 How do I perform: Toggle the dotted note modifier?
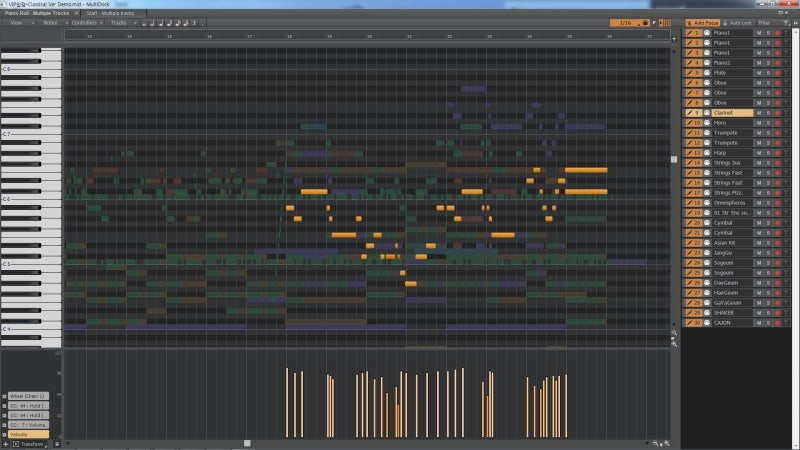[202, 23]
